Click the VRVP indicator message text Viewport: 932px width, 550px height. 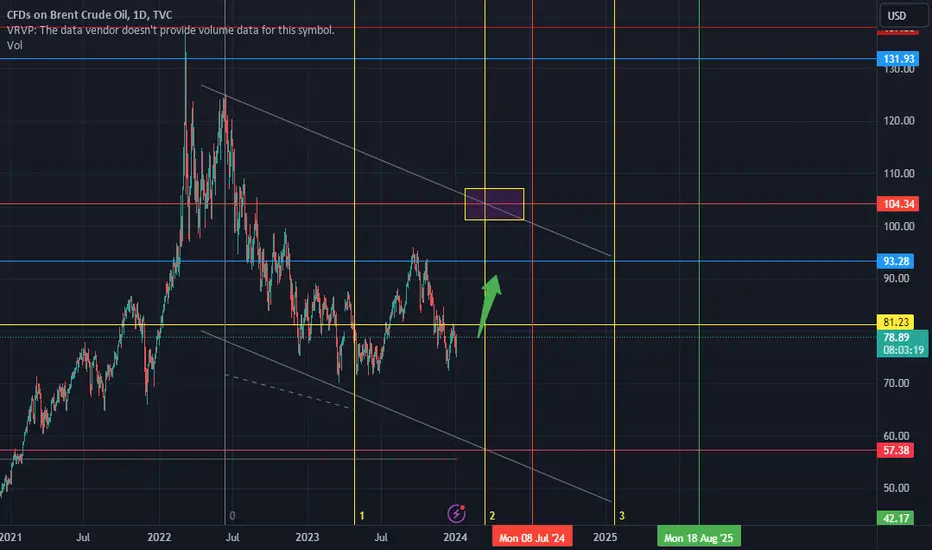pyautogui.click(x=171, y=30)
